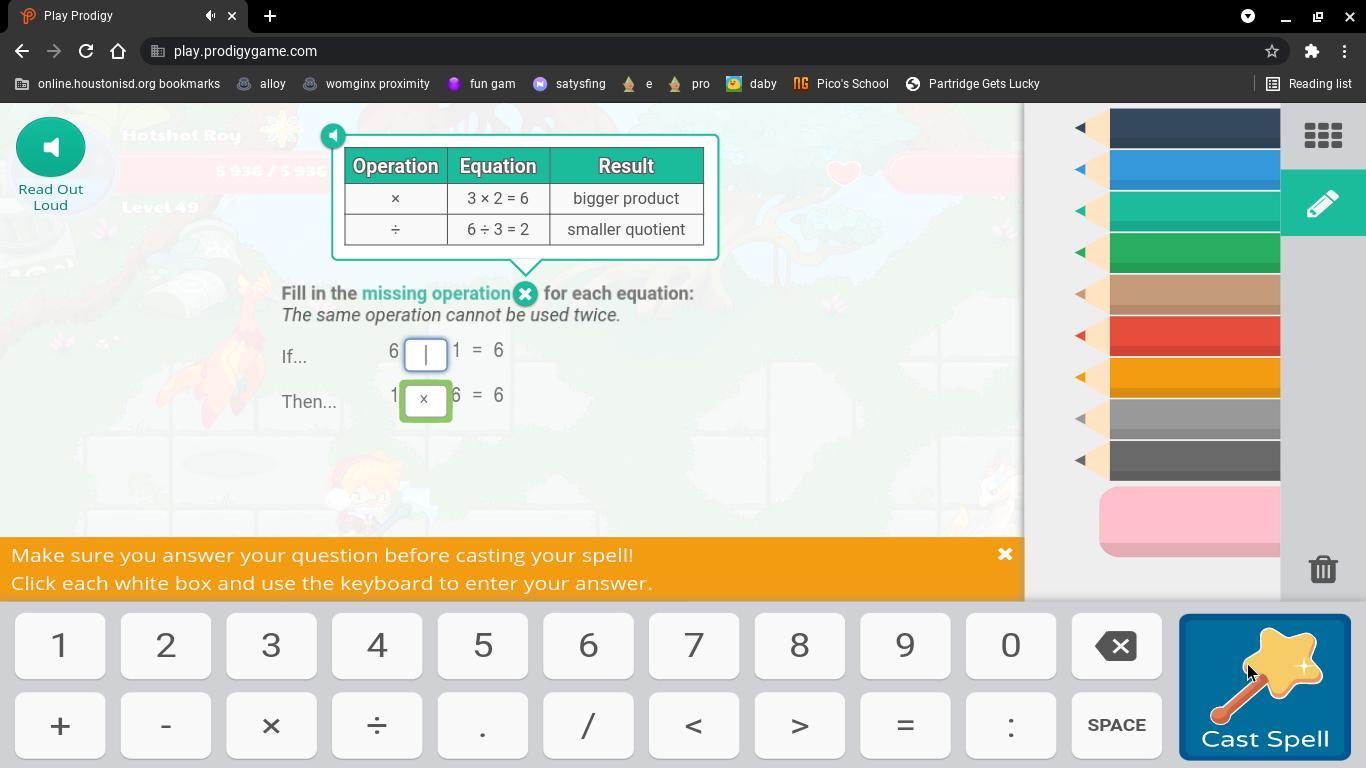The image size is (1366, 768).
Task: Tap the SPACE key on keypad
Action: [1117, 725]
